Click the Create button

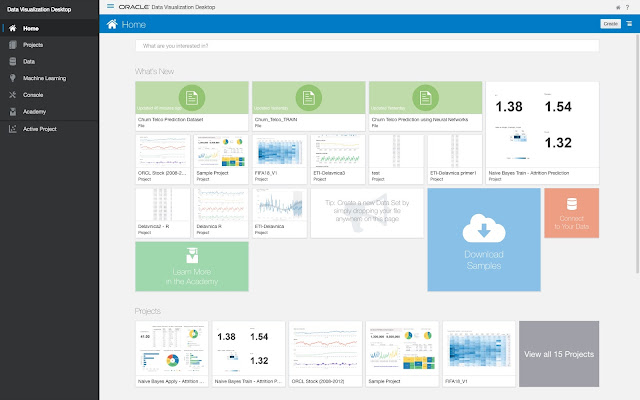point(610,24)
